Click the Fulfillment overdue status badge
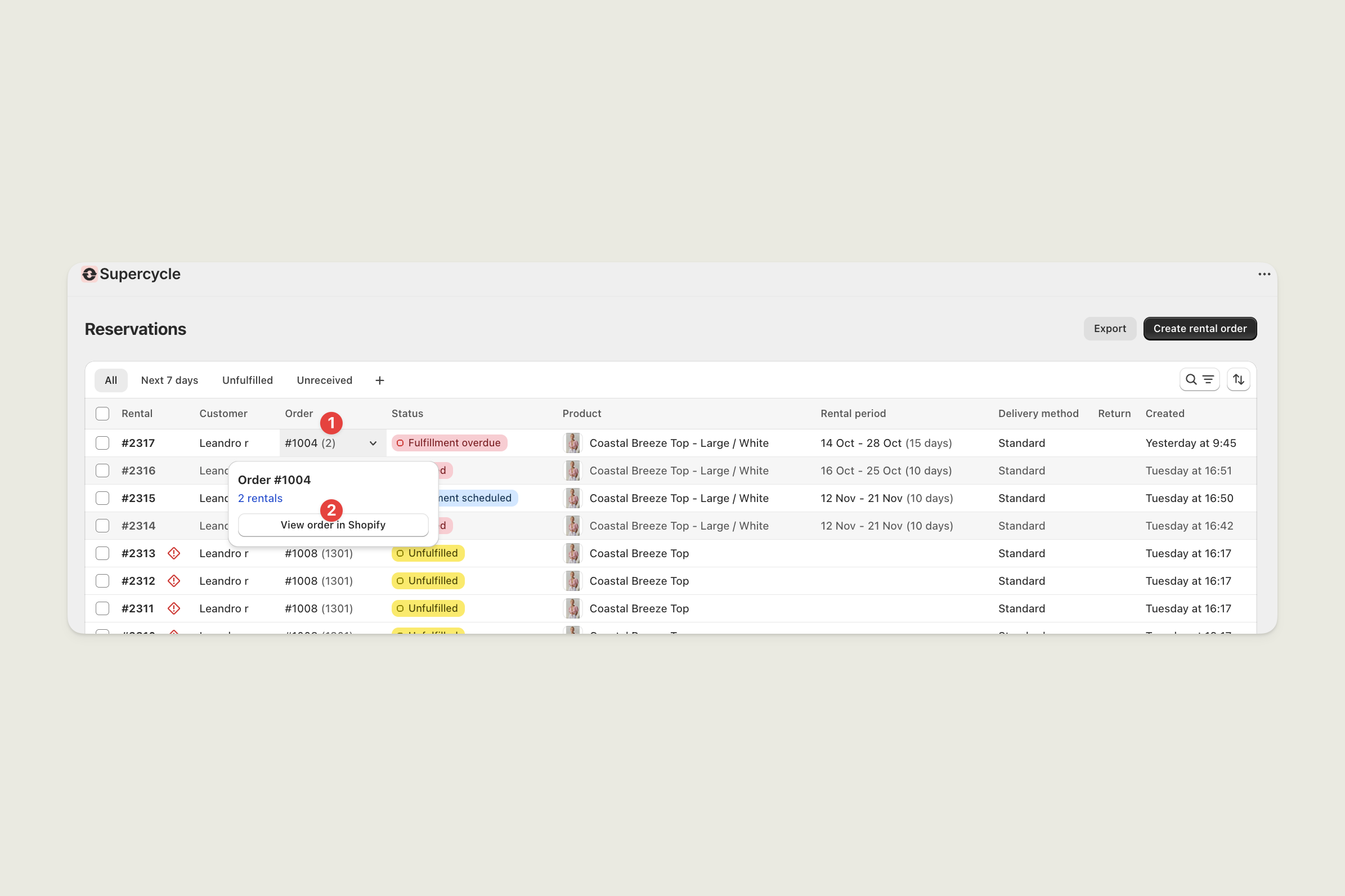 (449, 442)
